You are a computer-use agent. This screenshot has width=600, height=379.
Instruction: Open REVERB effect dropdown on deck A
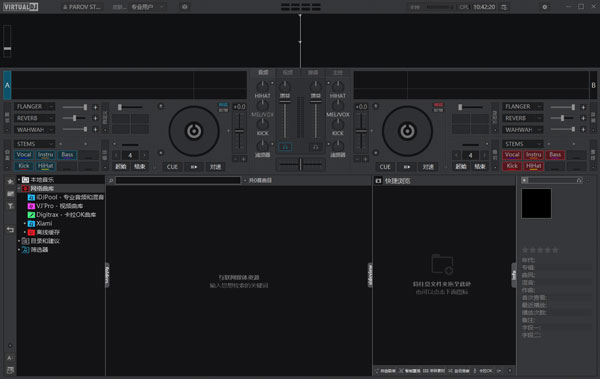(34, 118)
